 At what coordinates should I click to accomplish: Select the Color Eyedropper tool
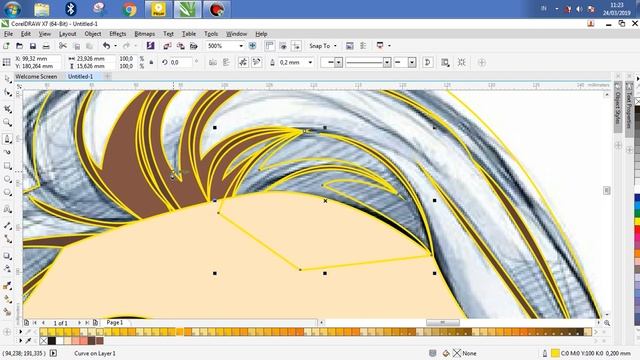(7, 286)
